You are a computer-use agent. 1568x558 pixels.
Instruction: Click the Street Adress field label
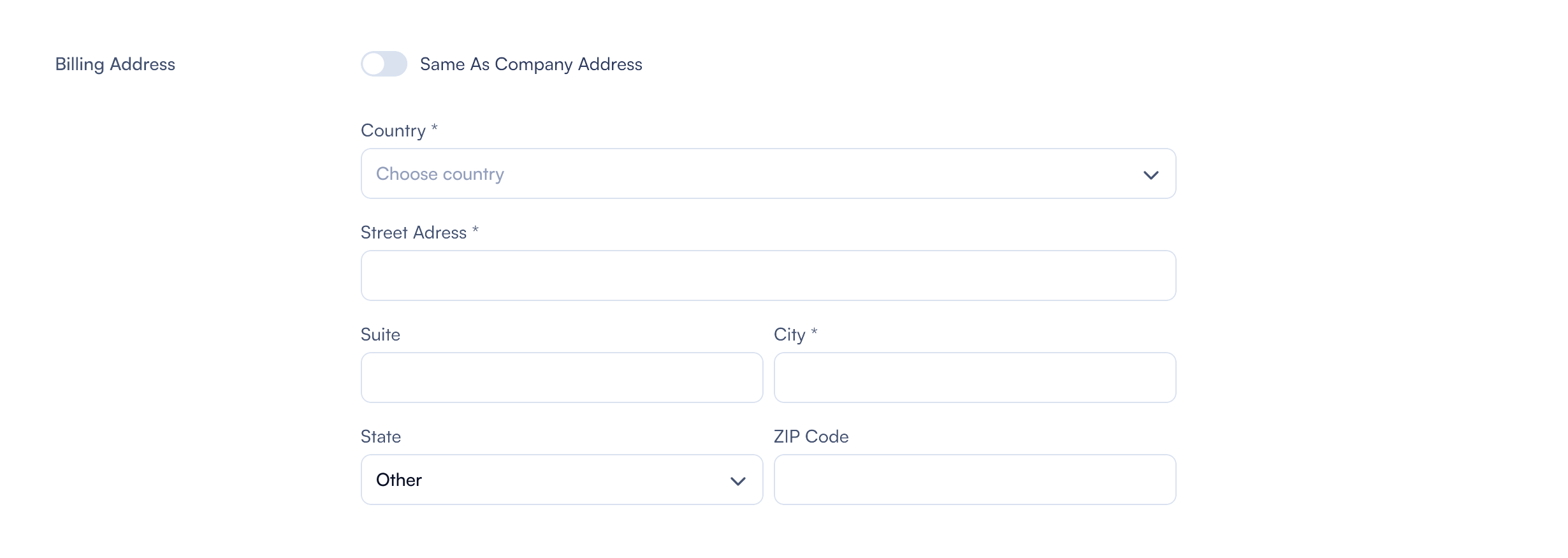tap(413, 233)
